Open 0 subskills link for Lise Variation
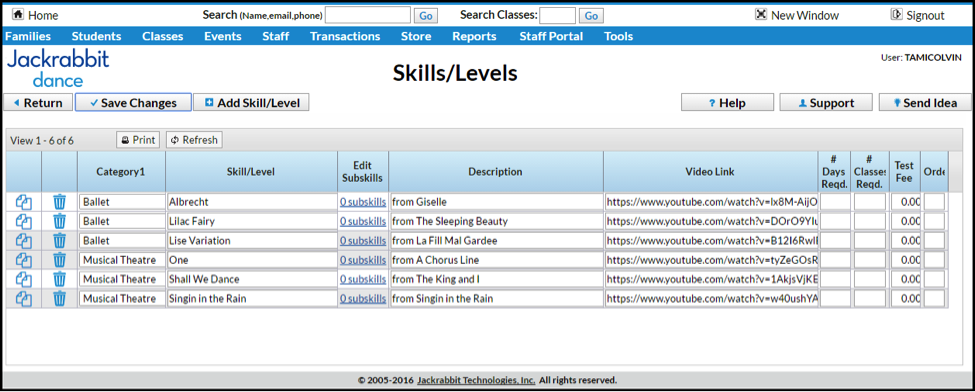The image size is (975, 392). pyautogui.click(x=363, y=241)
